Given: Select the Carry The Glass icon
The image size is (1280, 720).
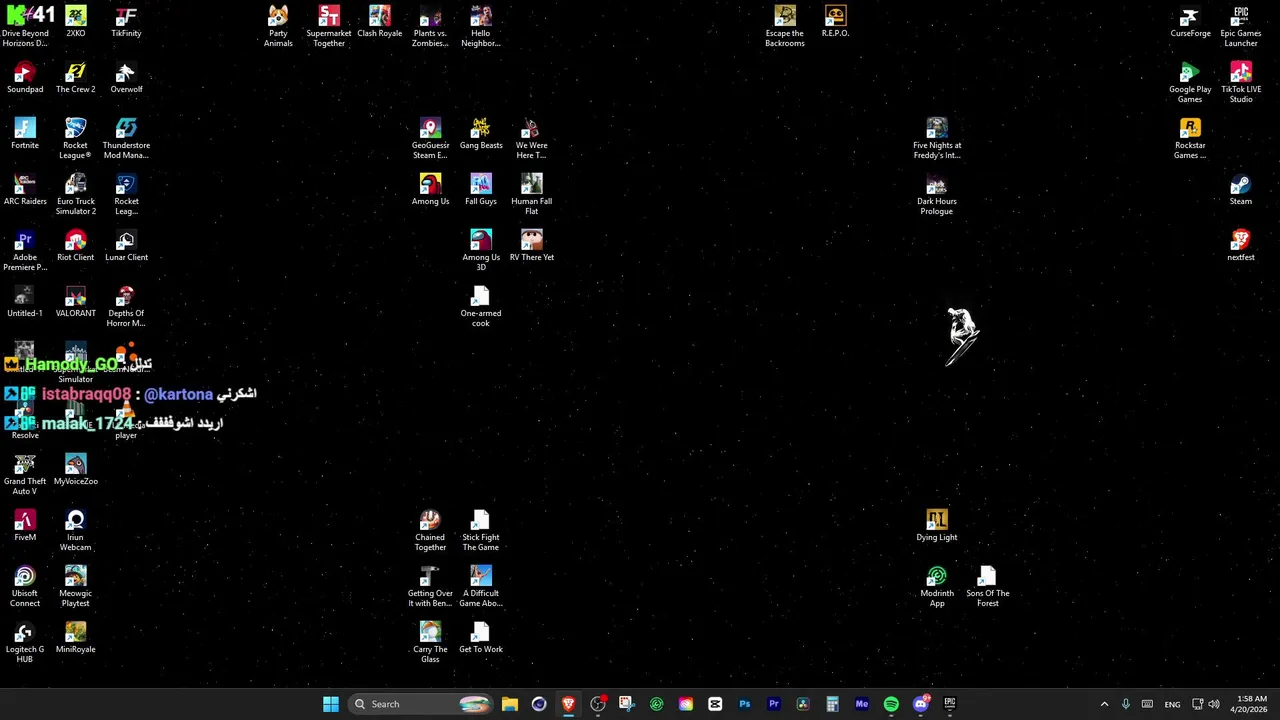Looking at the screenshot, I should (x=430, y=642).
